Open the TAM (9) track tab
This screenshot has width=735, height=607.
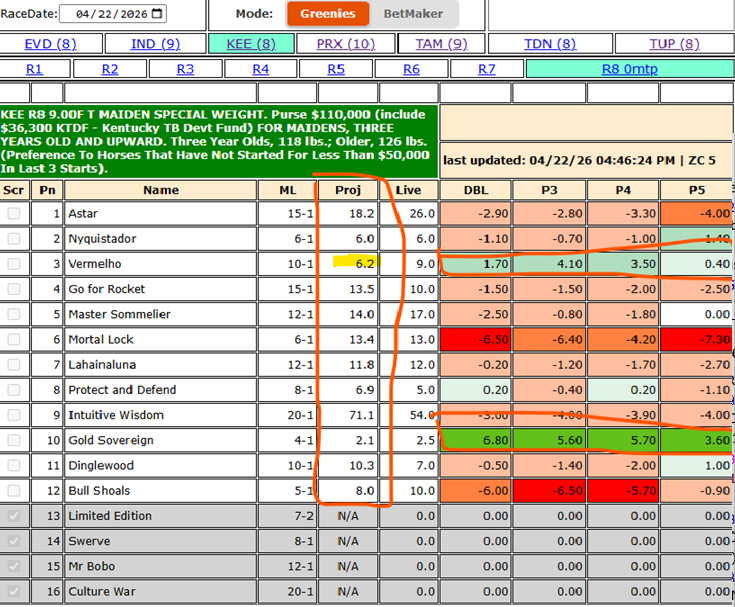pos(442,44)
